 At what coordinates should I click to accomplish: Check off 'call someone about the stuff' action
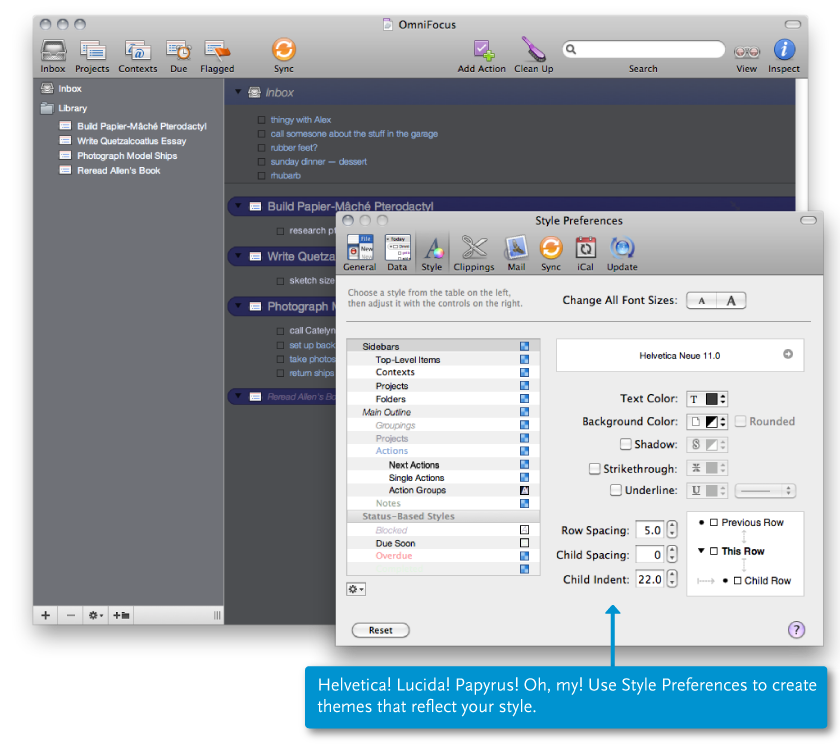pyautogui.click(x=261, y=134)
